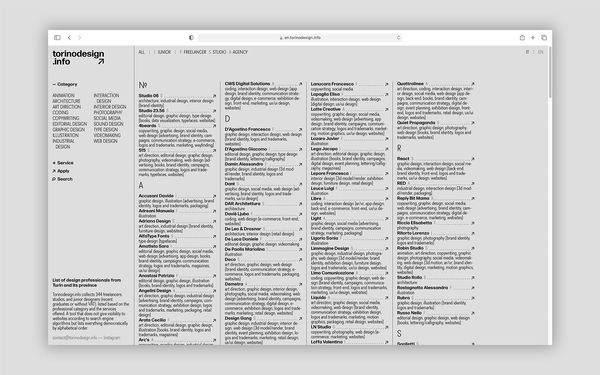Select the INTERIOR DESIGN category
Screen dimensions: 600x375
click(110, 107)
